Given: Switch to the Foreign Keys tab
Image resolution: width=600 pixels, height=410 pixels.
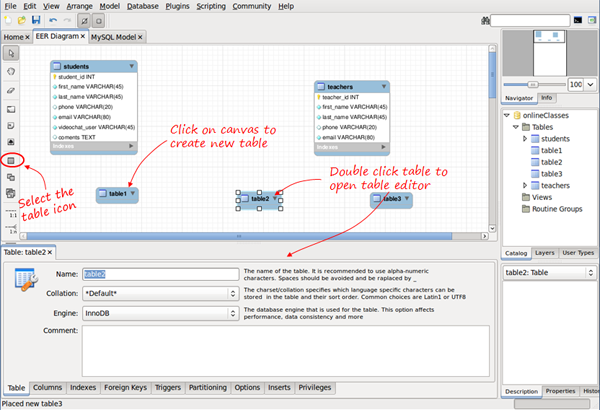Looking at the screenshot, I should (x=126, y=387).
